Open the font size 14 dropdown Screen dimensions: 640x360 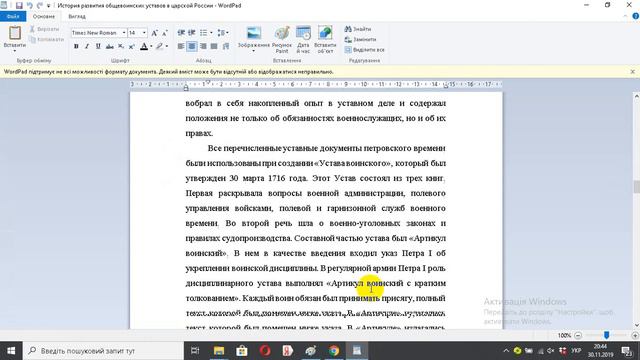(x=144, y=33)
